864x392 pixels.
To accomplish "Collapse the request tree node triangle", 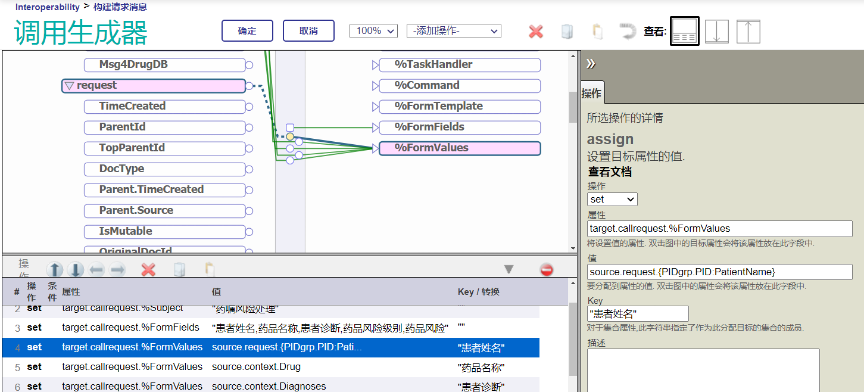I will 69,85.
